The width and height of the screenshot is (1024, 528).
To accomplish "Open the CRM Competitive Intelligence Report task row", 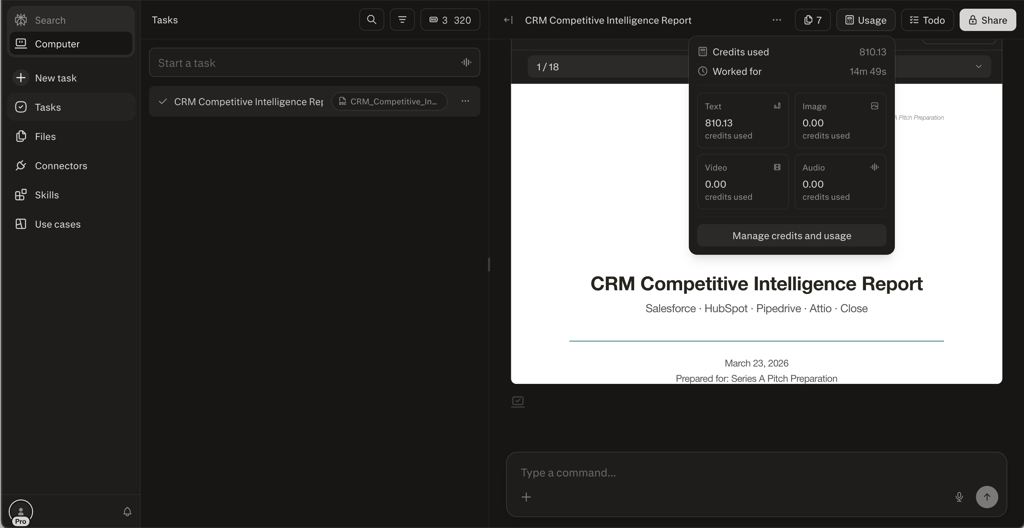I will (x=314, y=101).
